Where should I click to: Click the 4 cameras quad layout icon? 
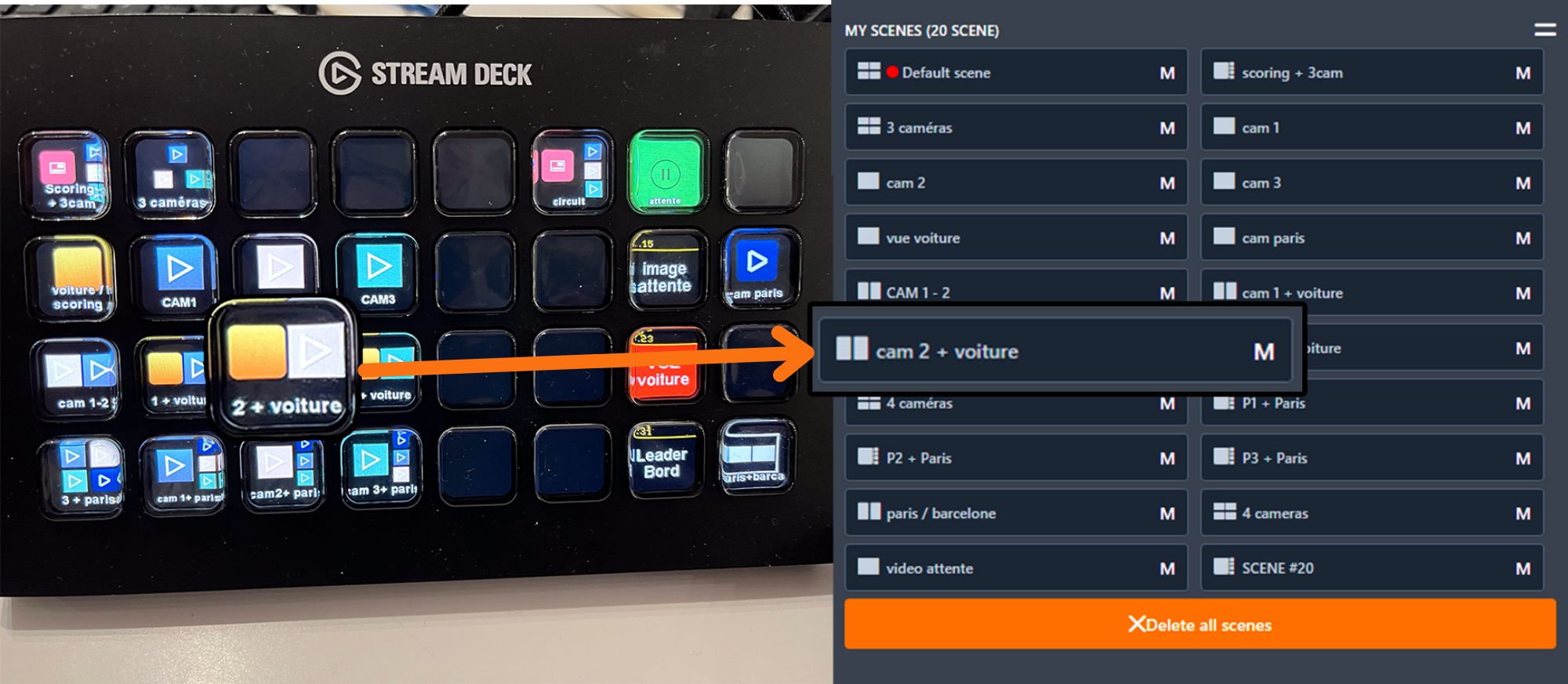[1224, 512]
